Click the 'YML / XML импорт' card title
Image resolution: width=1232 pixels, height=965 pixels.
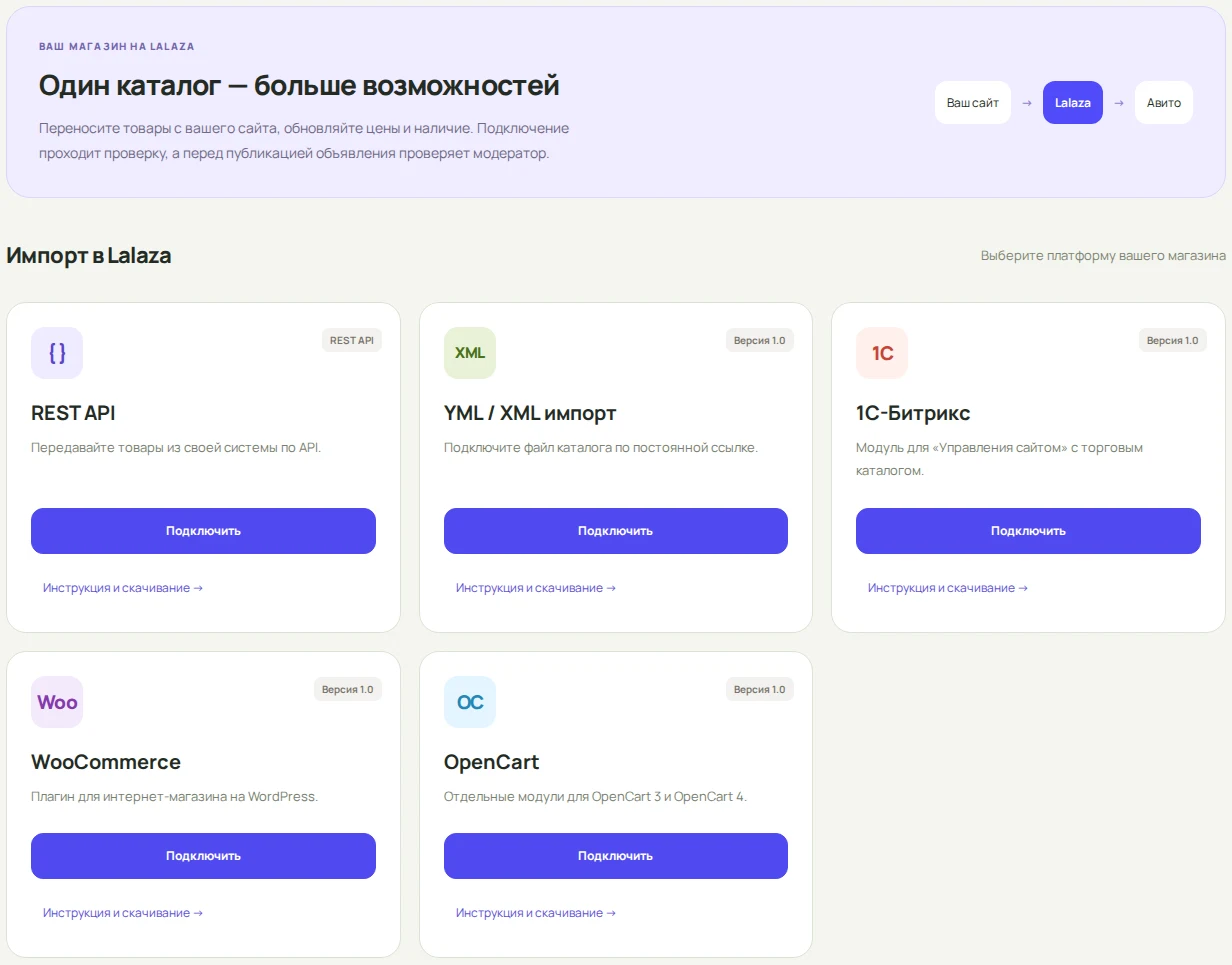pyautogui.click(x=530, y=413)
